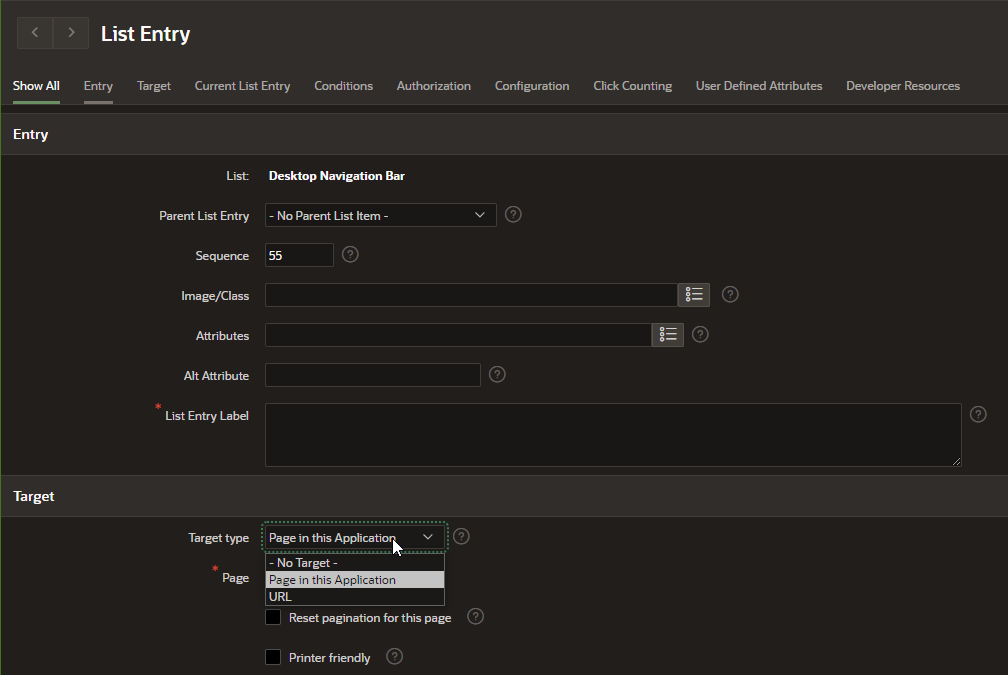The width and height of the screenshot is (1008, 675).
Task: Click the Sequence input field
Action: pyautogui.click(x=299, y=255)
